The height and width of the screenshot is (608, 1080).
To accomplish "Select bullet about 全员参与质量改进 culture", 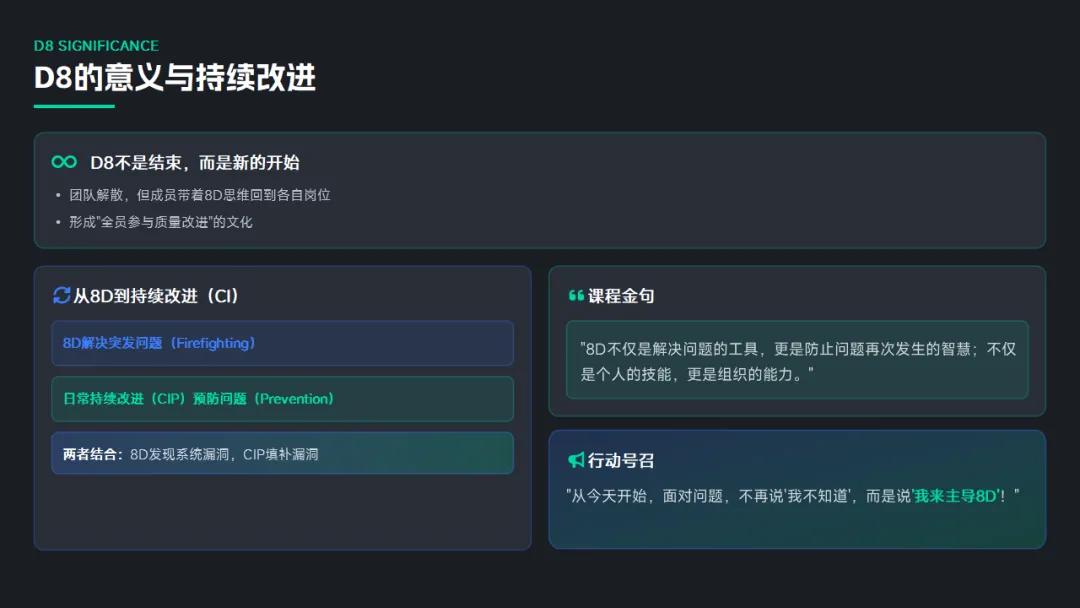I will (x=160, y=222).
